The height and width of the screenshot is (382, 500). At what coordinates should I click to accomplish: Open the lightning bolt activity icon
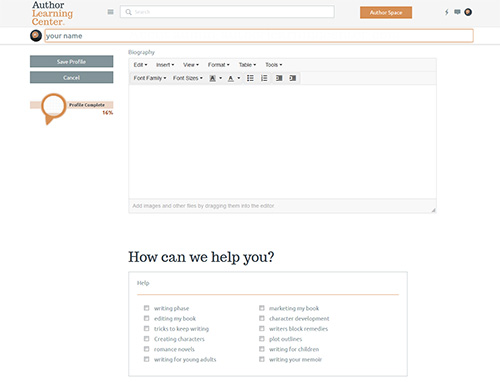coord(447,12)
